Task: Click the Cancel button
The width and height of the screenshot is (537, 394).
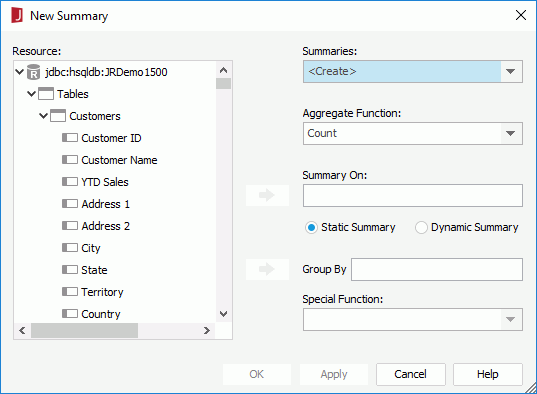Action: 411,374
